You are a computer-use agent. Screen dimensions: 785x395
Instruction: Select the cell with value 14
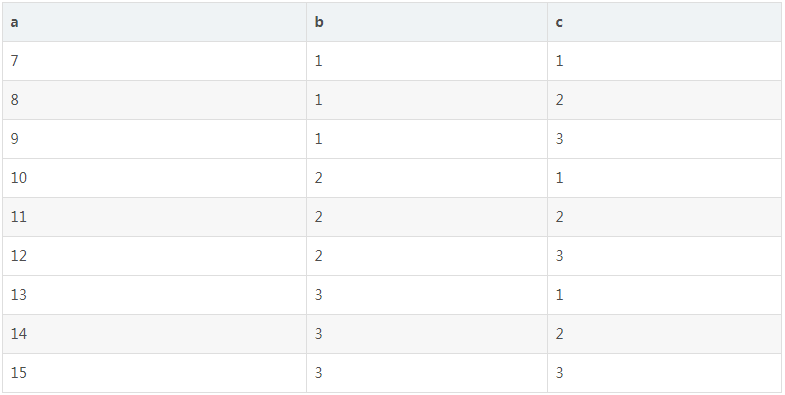click(154, 334)
